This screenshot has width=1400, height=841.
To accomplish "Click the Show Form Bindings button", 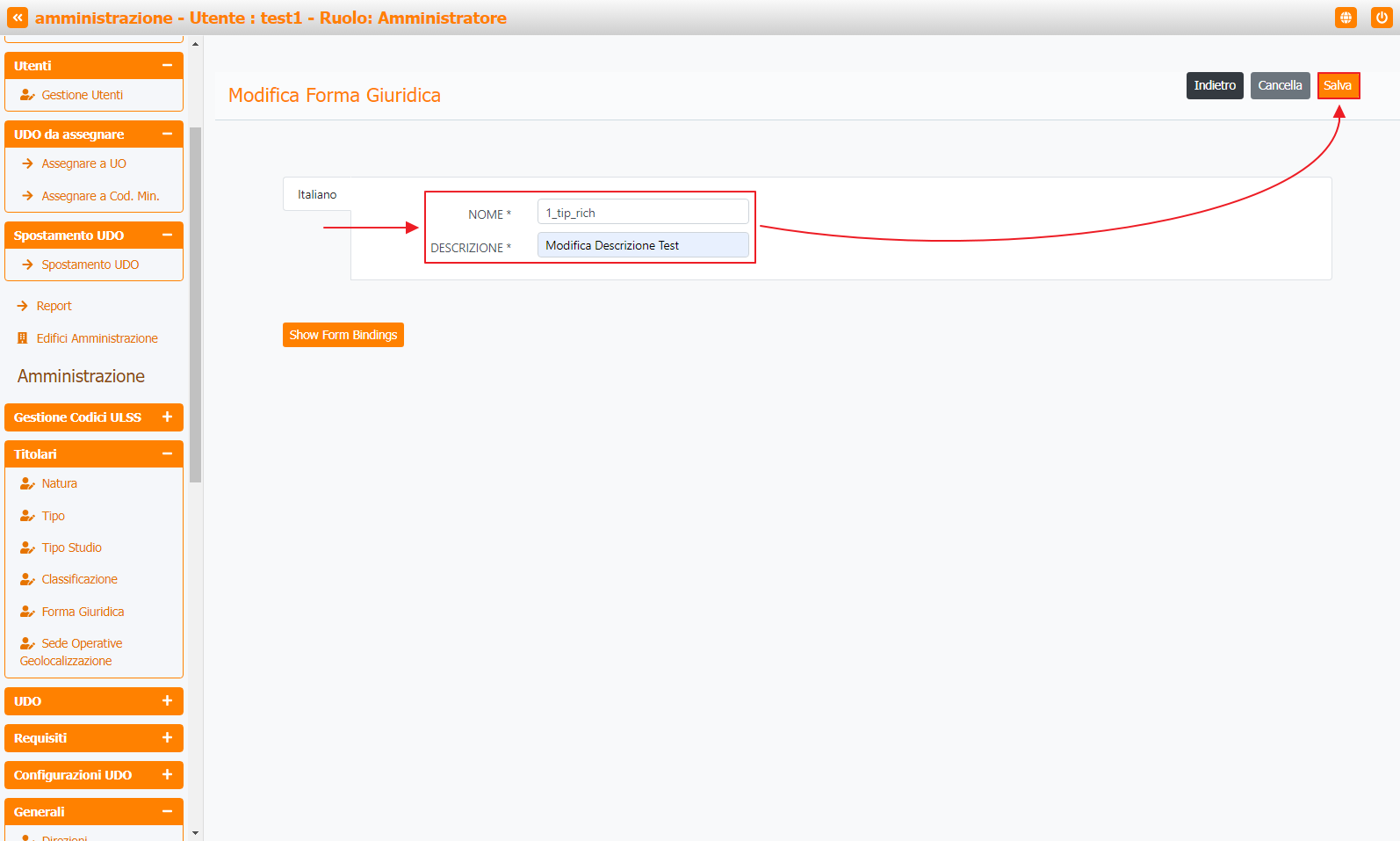I will [x=343, y=335].
